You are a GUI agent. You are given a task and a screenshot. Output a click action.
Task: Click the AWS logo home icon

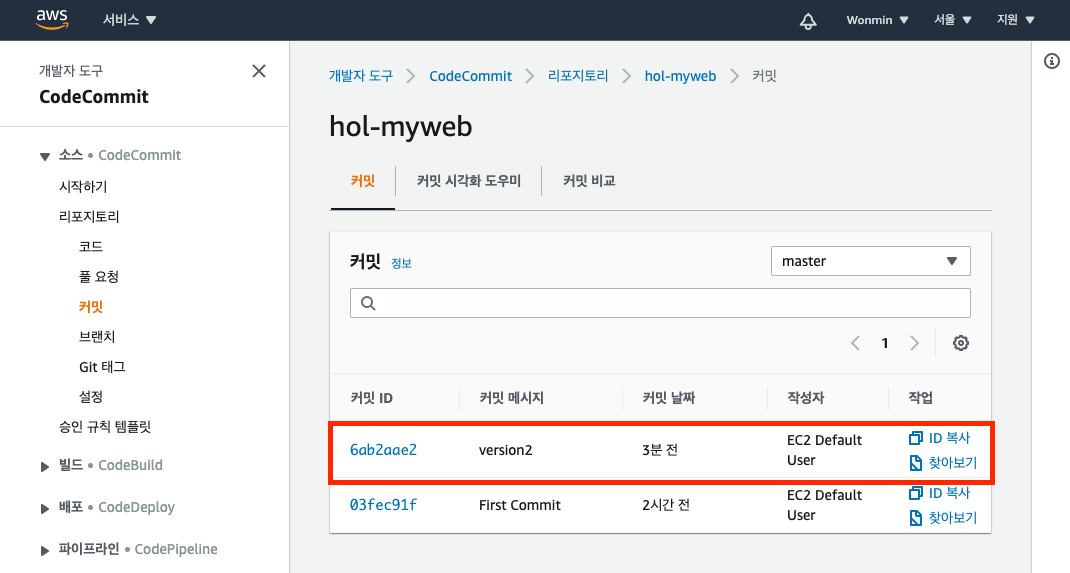click(x=52, y=20)
